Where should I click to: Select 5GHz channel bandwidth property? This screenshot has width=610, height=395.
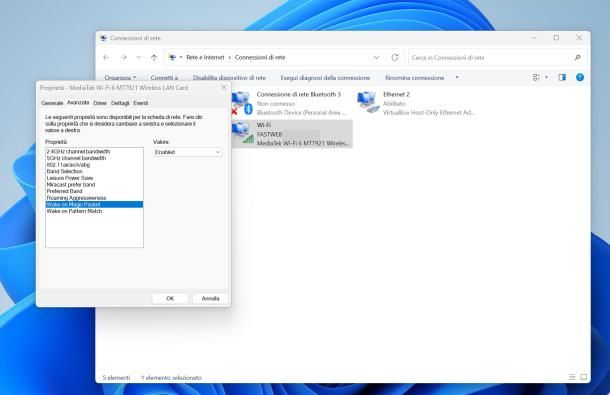94,158
